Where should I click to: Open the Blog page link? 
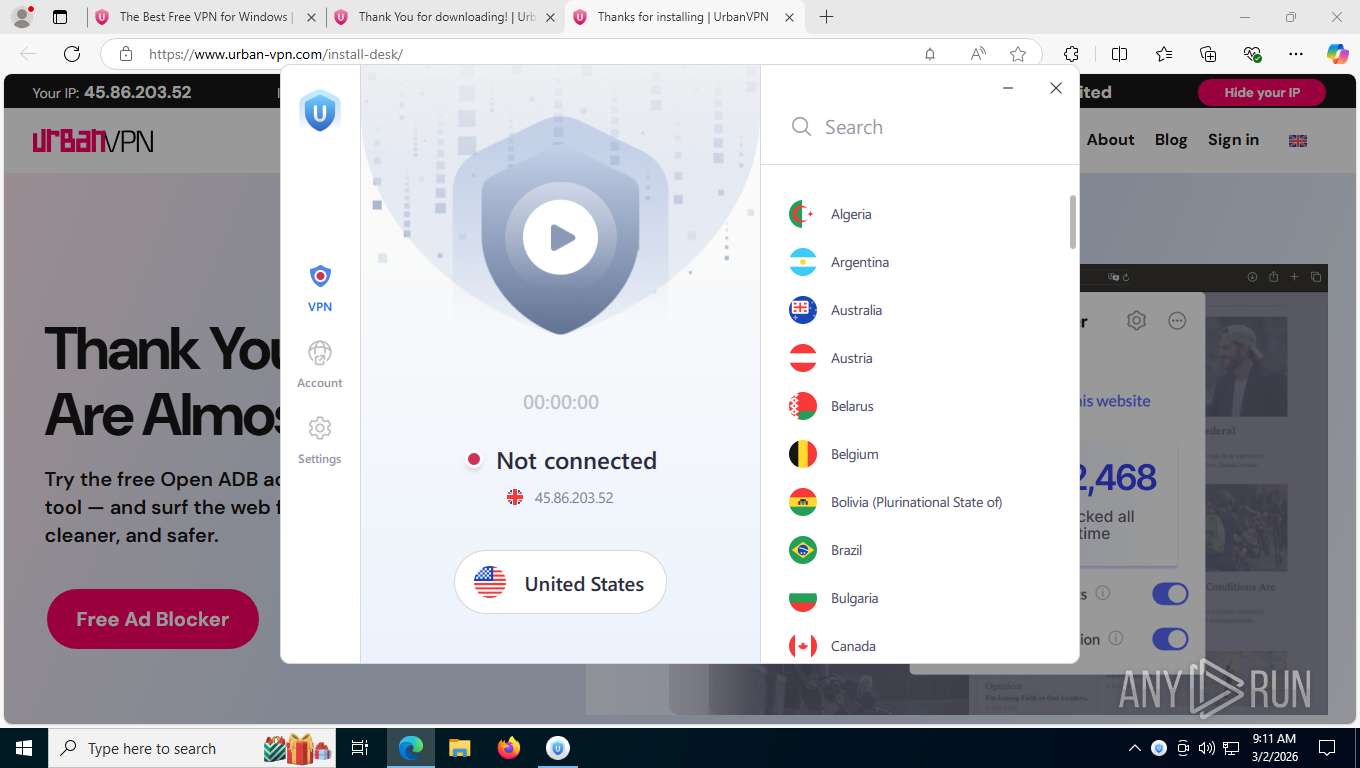point(1171,140)
